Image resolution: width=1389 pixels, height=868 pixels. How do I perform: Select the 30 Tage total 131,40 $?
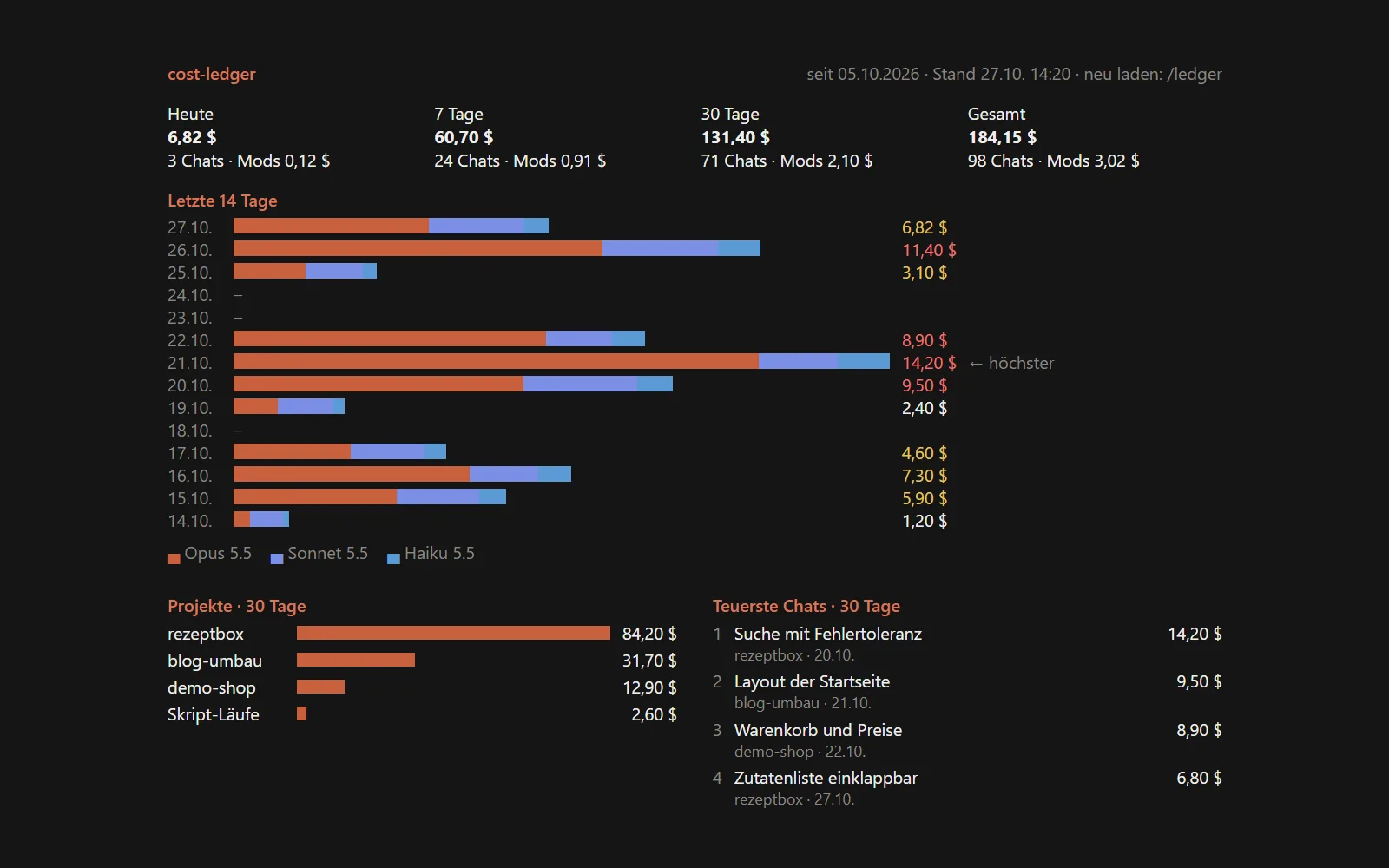click(x=735, y=137)
